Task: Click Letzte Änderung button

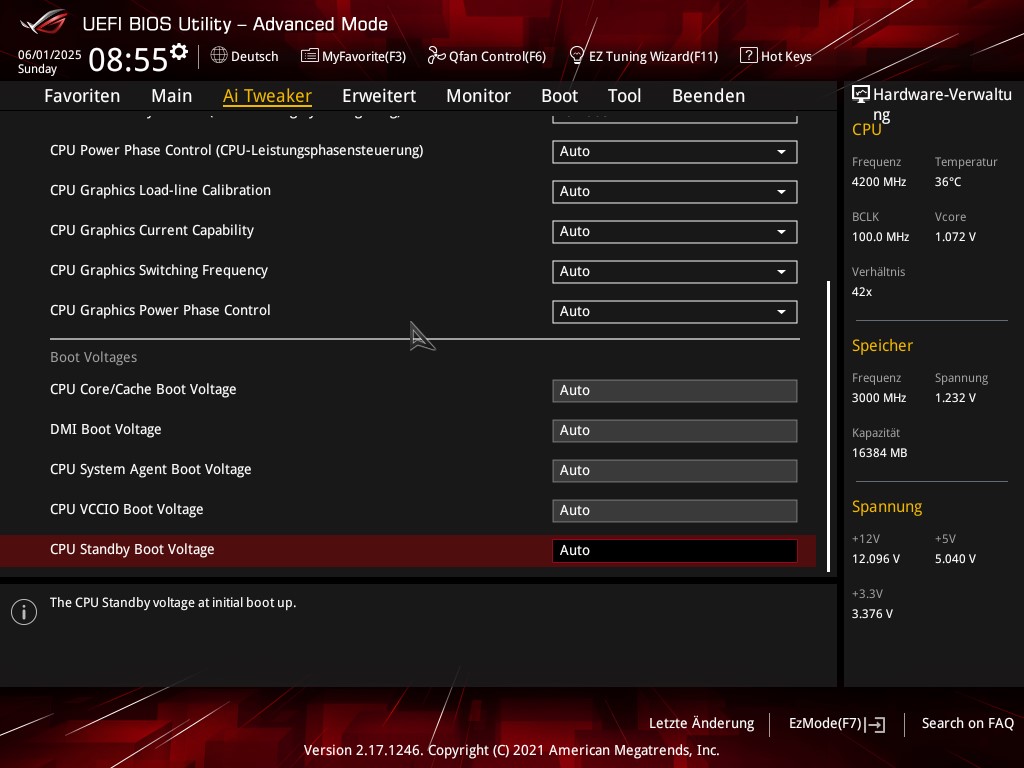Action: [701, 724]
